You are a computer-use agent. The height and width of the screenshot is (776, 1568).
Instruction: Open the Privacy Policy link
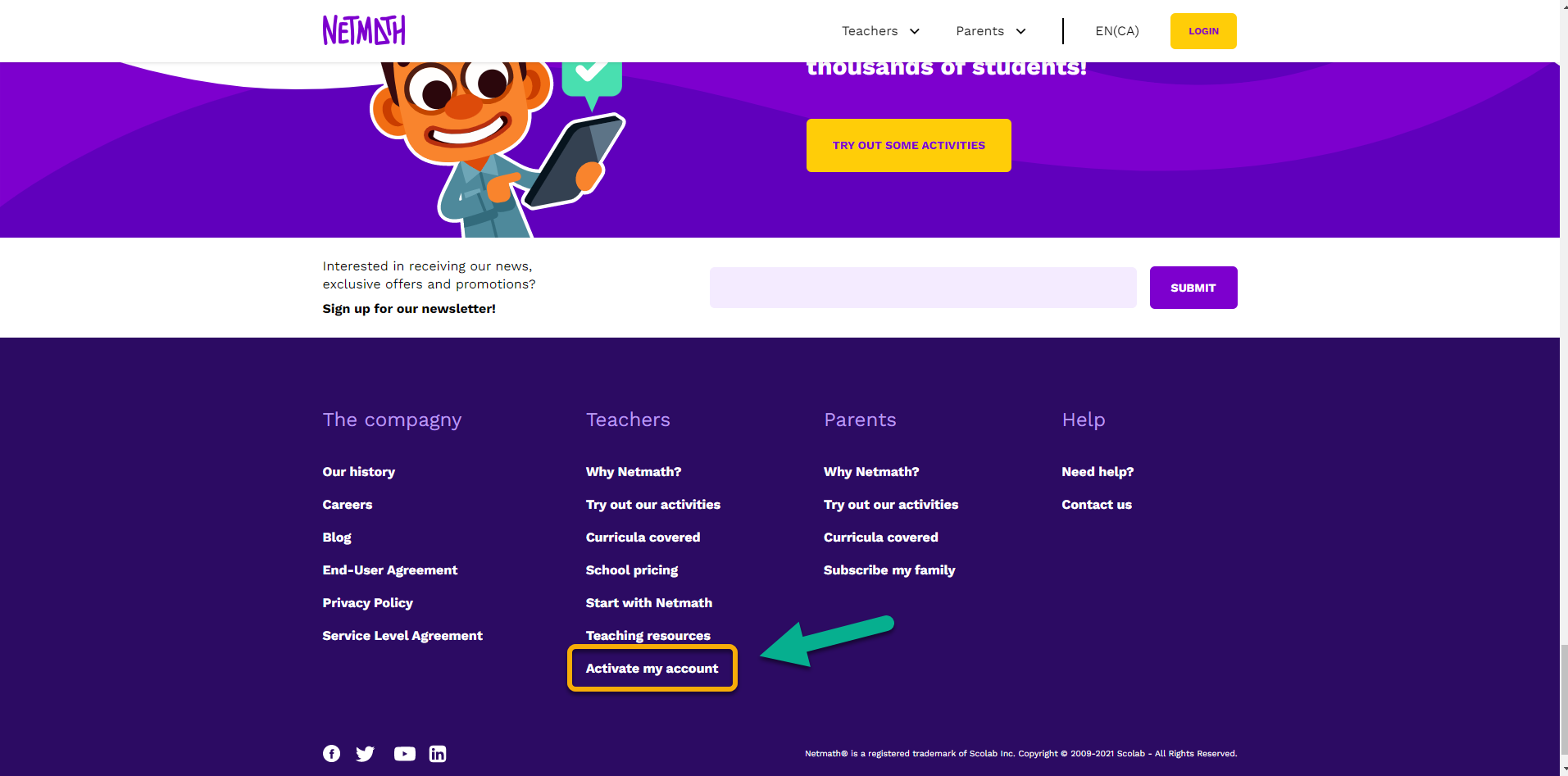click(x=368, y=603)
